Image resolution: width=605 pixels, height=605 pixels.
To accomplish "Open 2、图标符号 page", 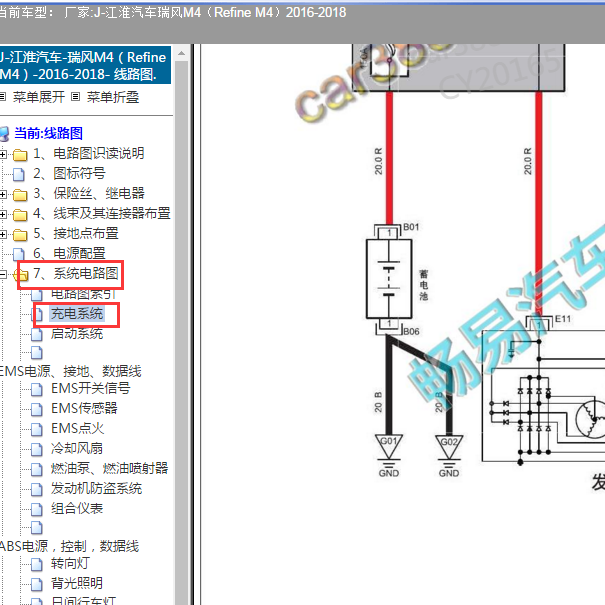I will (x=69, y=173).
